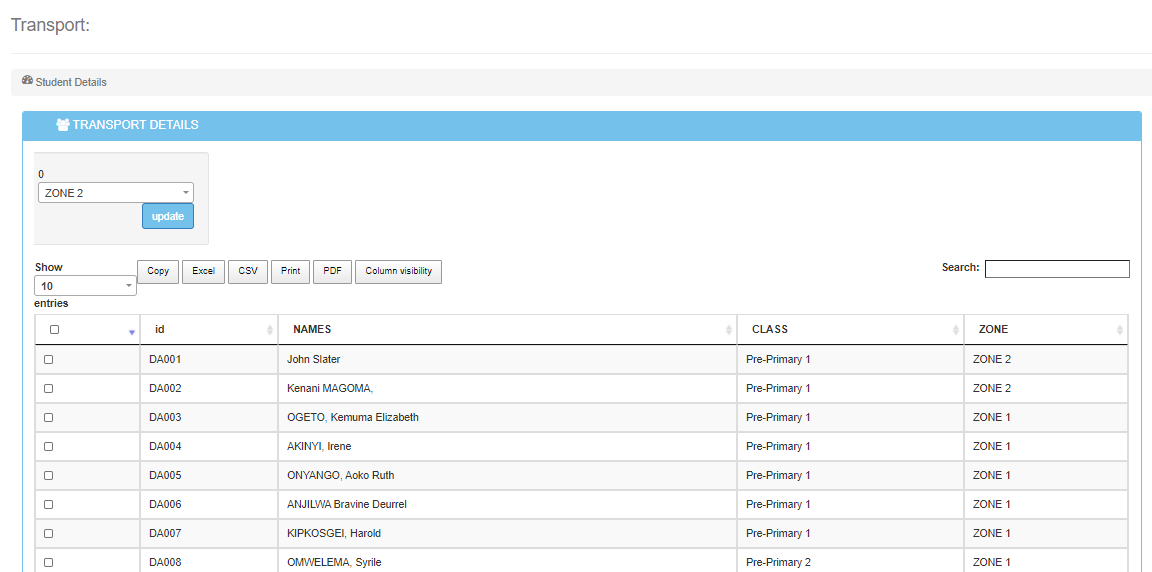Image resolution: width=1152 pixels, height=572 pixels.
Task: Click into the Search input field
Action: coord(1057,268)
